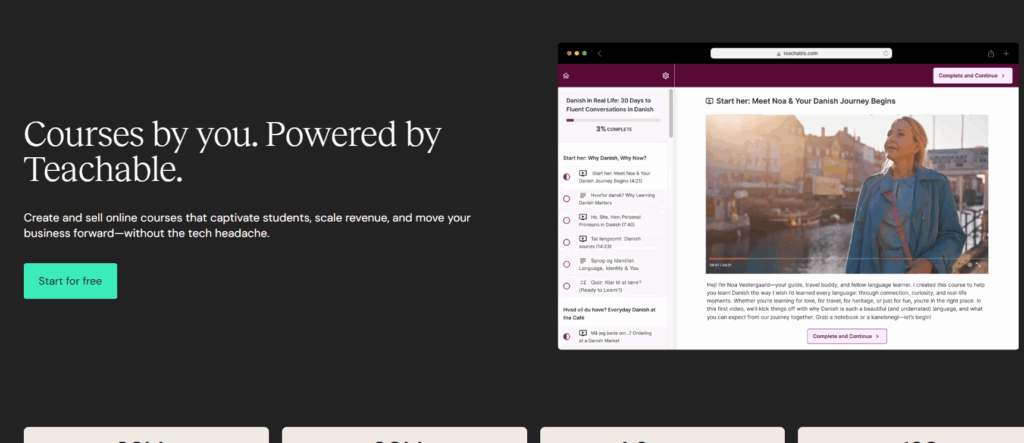Screen dimensions: 1024x443
Task: Open a new browser tab with plus icon
Action: point(1006,53)
